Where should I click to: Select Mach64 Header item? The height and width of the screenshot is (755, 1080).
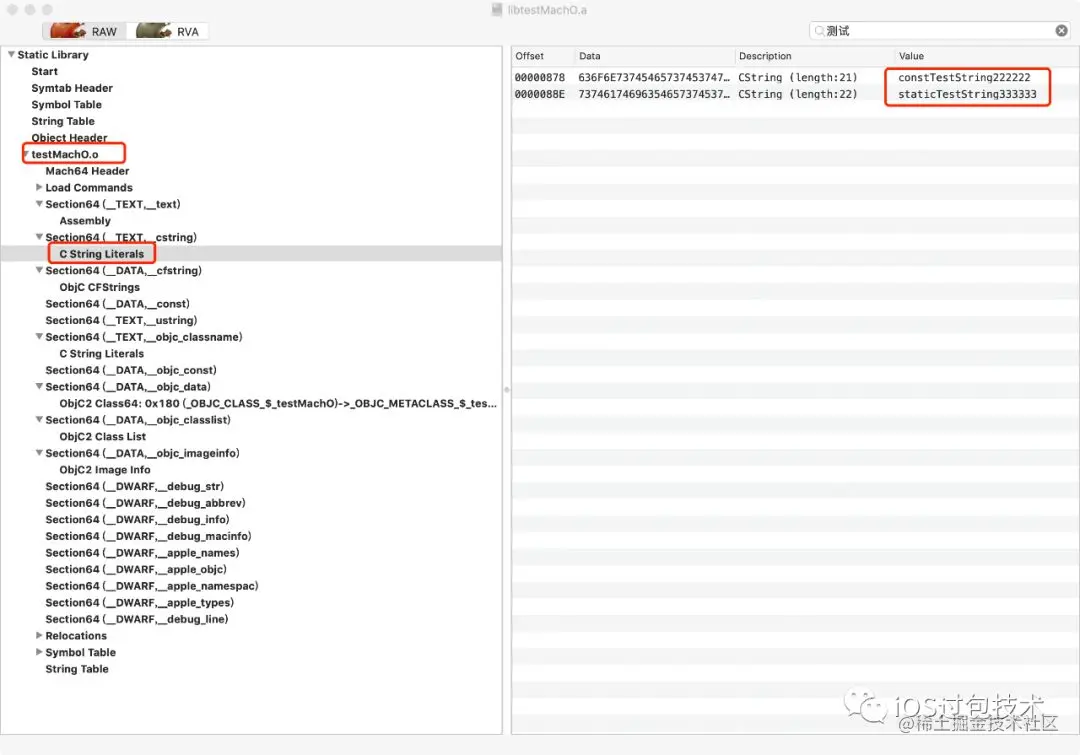87,171
